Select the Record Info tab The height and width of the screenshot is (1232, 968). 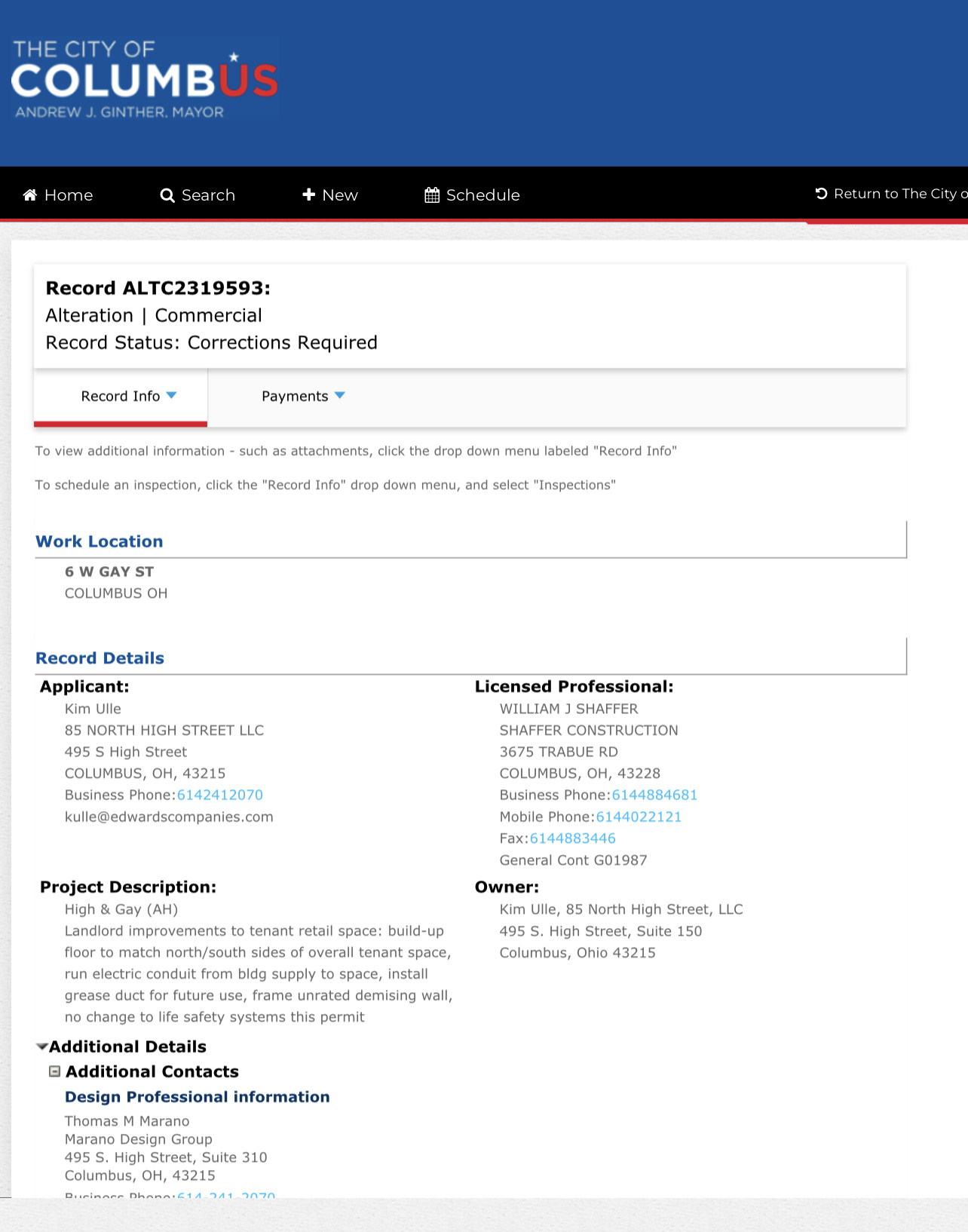click(x=121, y=397)
